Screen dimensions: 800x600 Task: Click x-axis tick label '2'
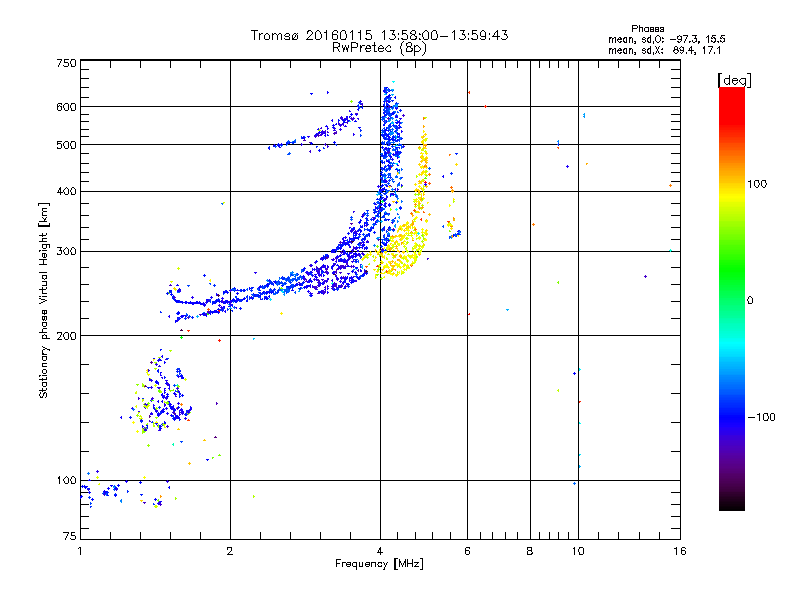230,551
